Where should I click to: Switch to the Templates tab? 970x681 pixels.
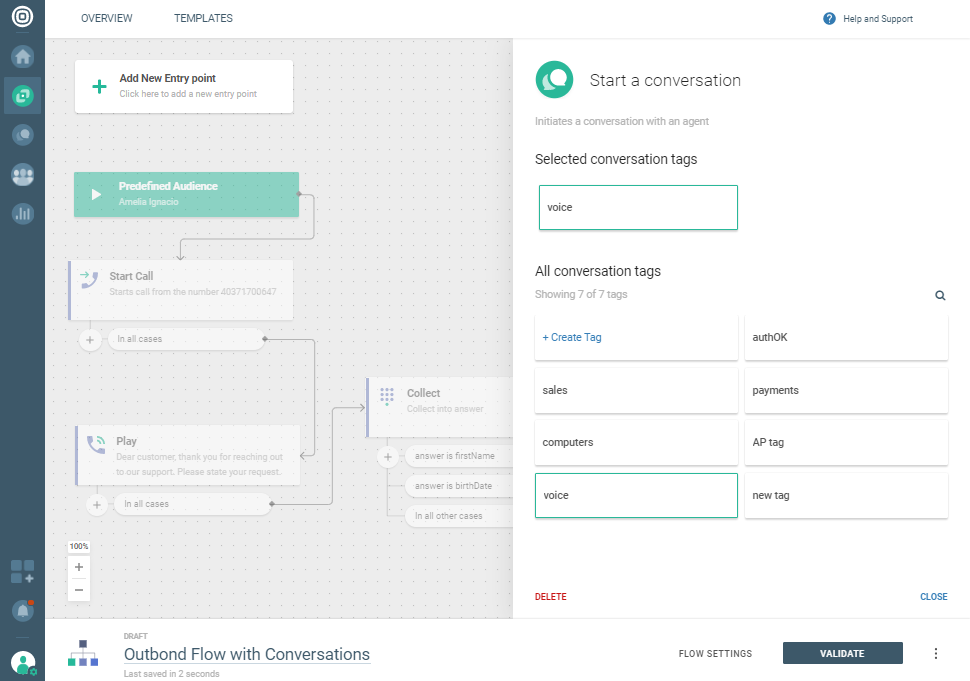tap(203, 19)
